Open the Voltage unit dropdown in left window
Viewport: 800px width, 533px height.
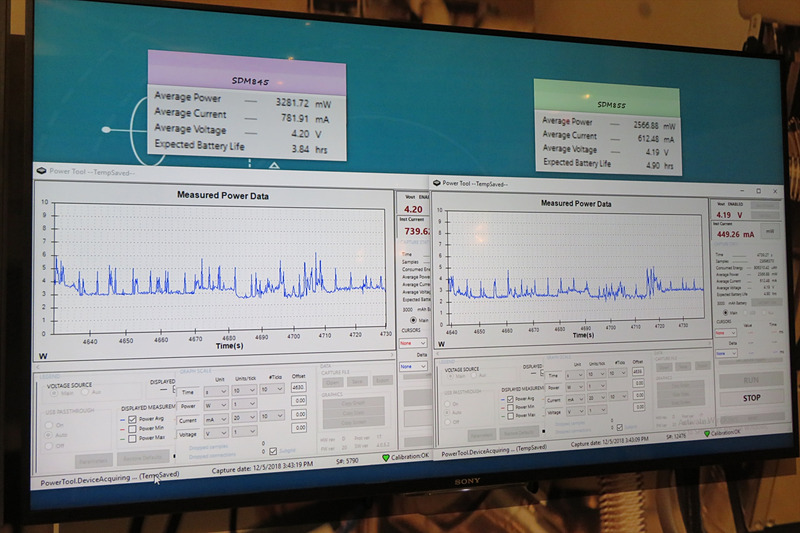coord(215,434)
